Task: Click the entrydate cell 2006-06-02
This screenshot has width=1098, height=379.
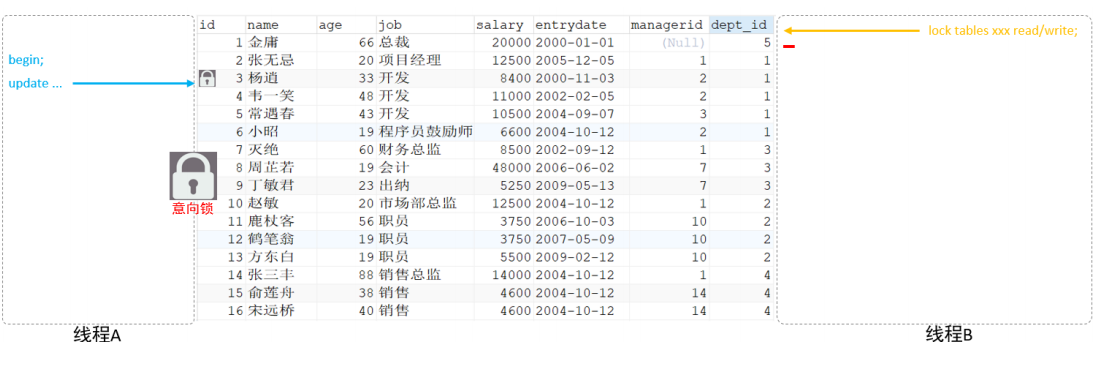Action: [574, 167]
